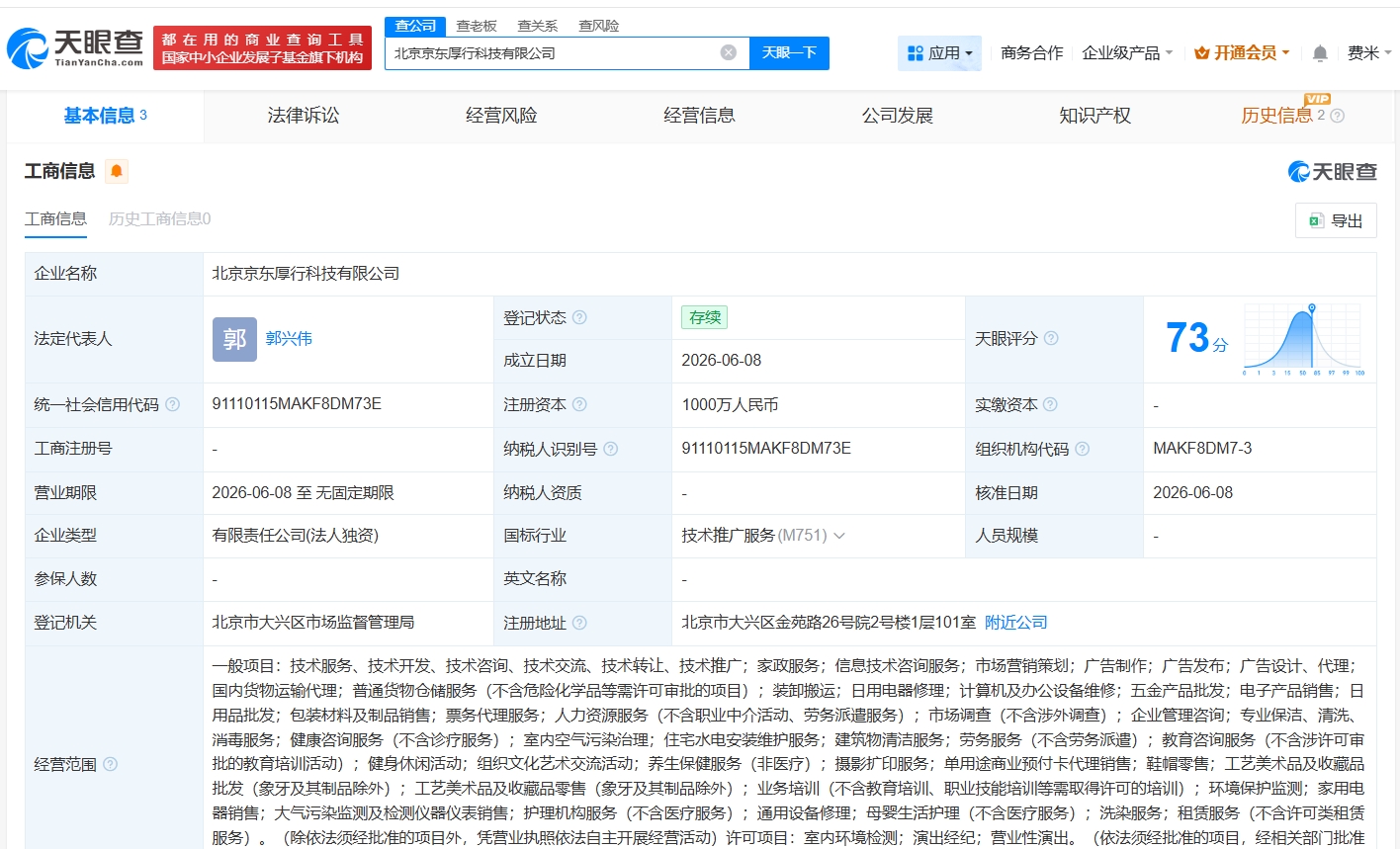Screen dimensions: 1400x849
Task: Switch to the 查公司 search tab
Action: [x=415, y=26]
